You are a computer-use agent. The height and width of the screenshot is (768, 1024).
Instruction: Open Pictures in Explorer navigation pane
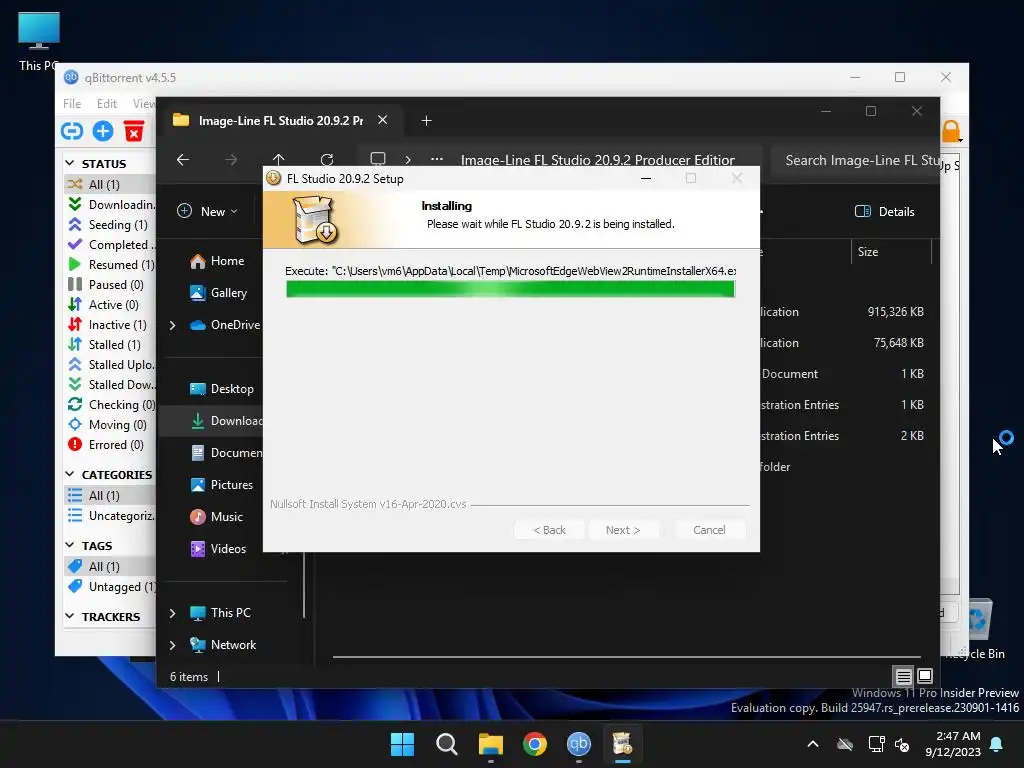click(222, 485)
